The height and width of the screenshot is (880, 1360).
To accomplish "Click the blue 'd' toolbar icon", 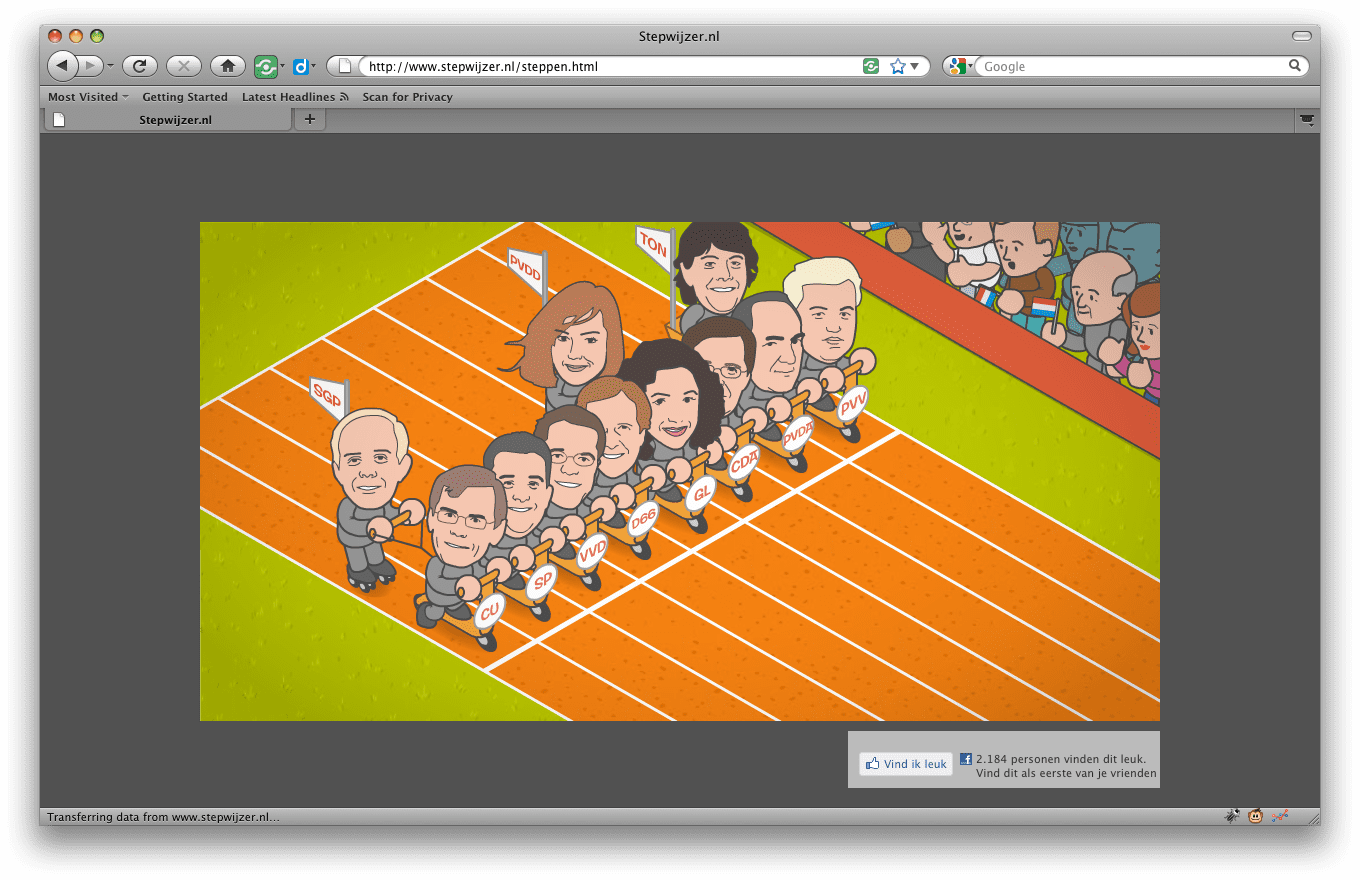I will coord(300,66).
